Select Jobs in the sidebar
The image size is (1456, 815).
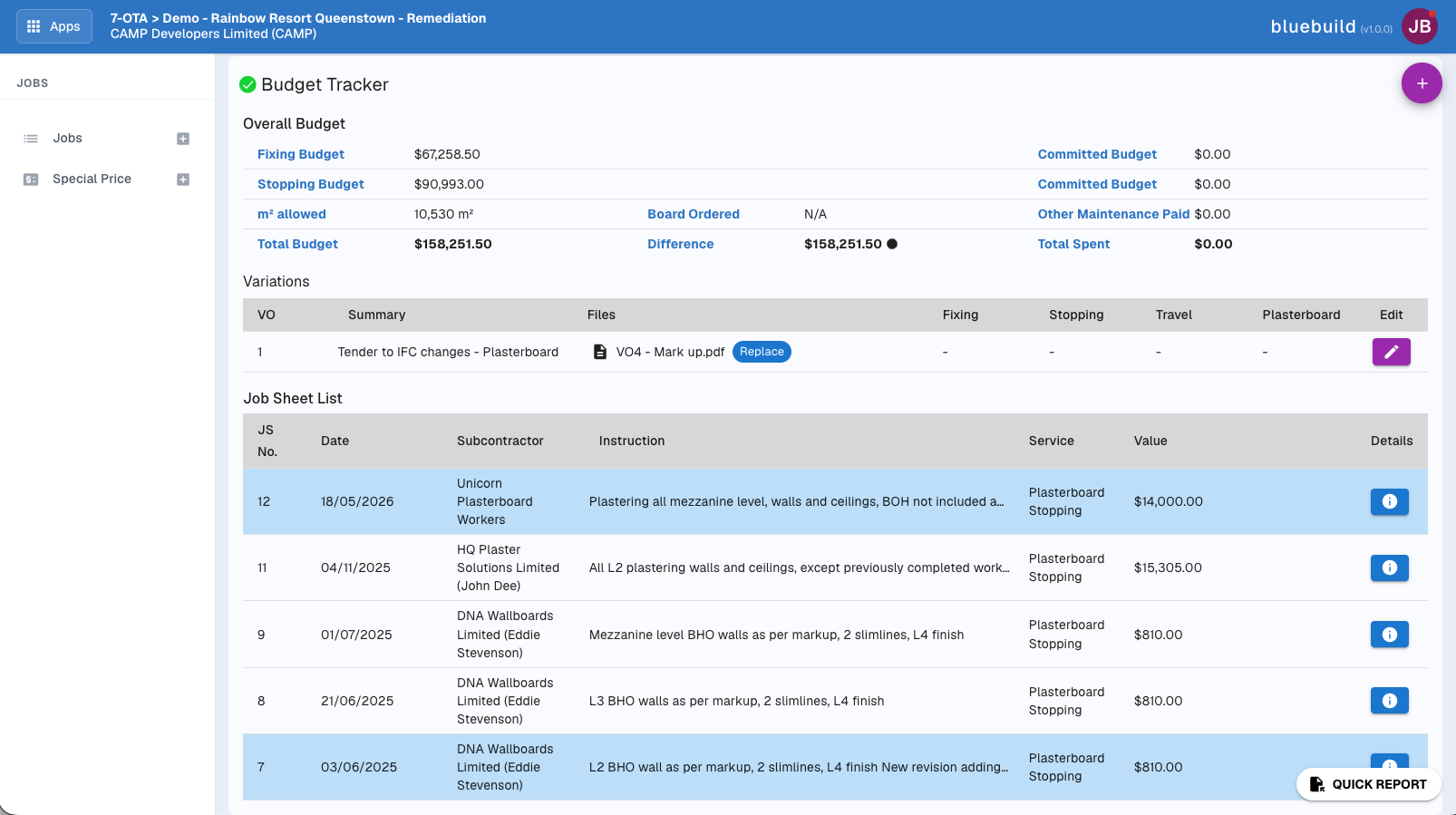click(x=67, y=138)
